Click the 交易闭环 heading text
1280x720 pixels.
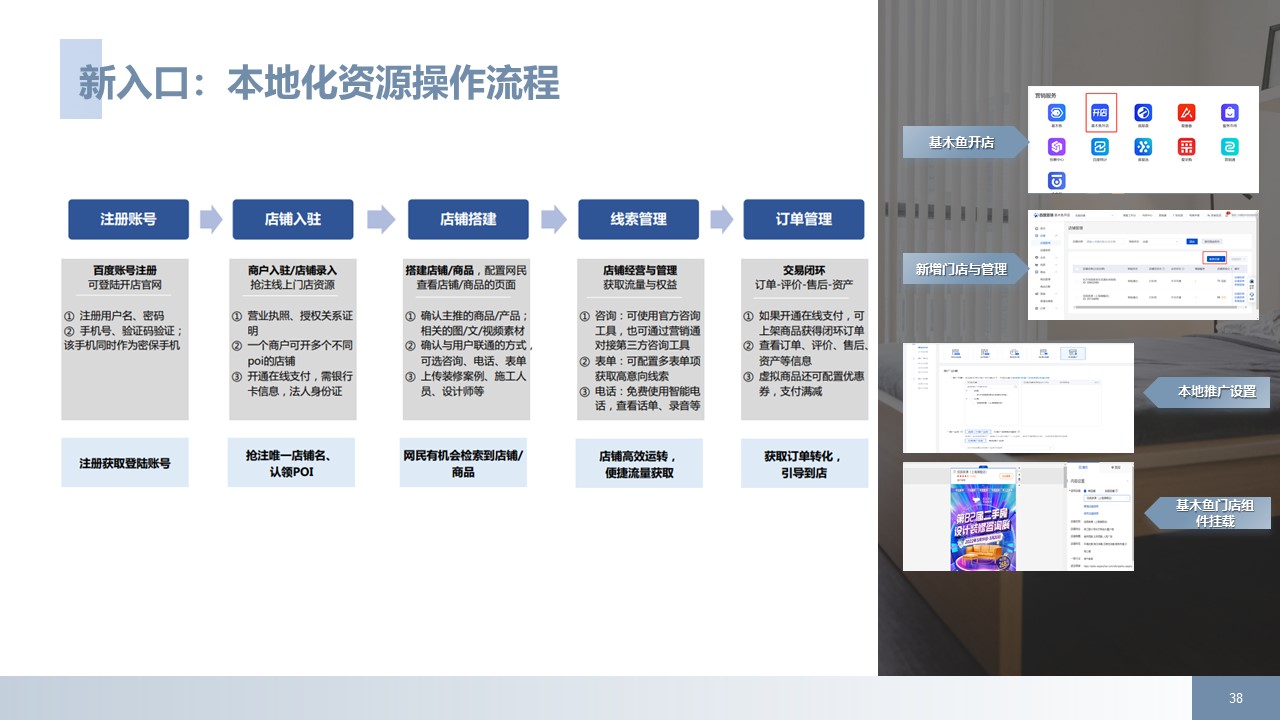[804, 270]
